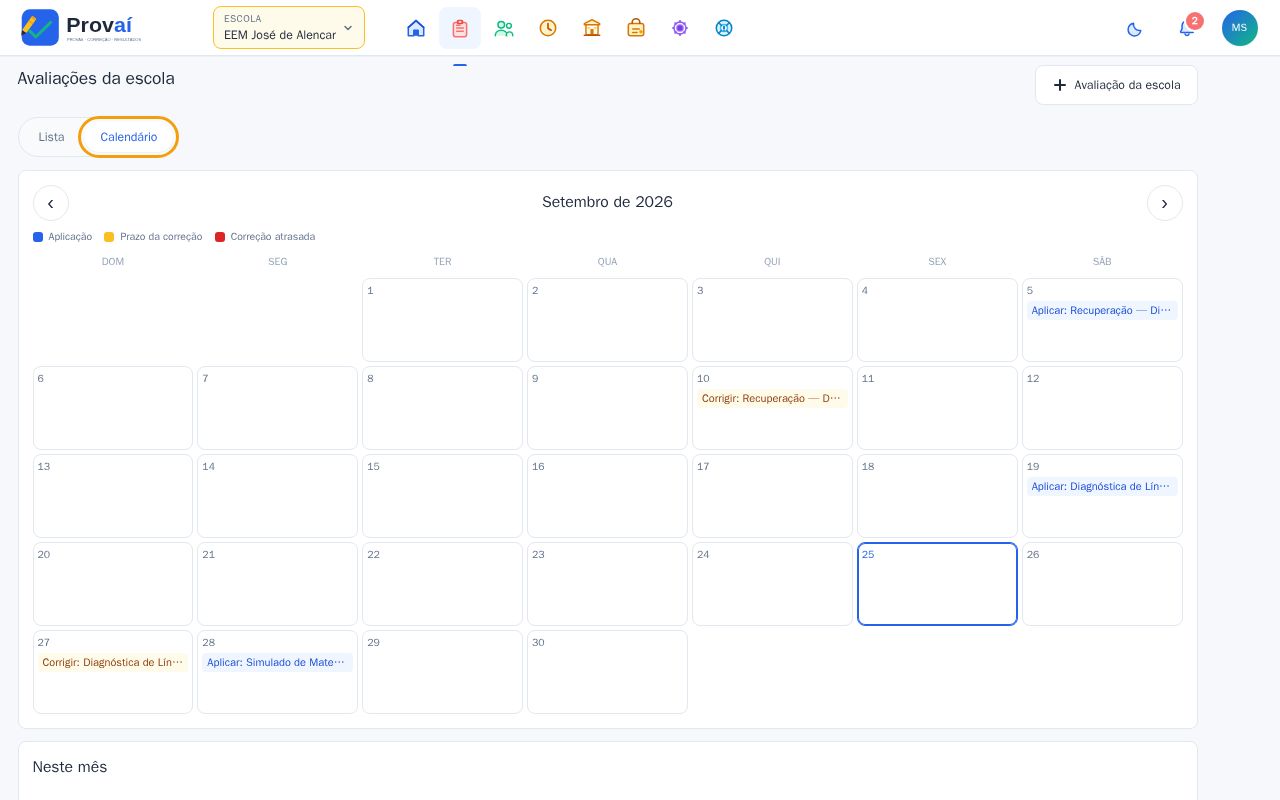Select calendar day 12
The height and width of the screenshot is (800, 1280).
[1102, 408]
